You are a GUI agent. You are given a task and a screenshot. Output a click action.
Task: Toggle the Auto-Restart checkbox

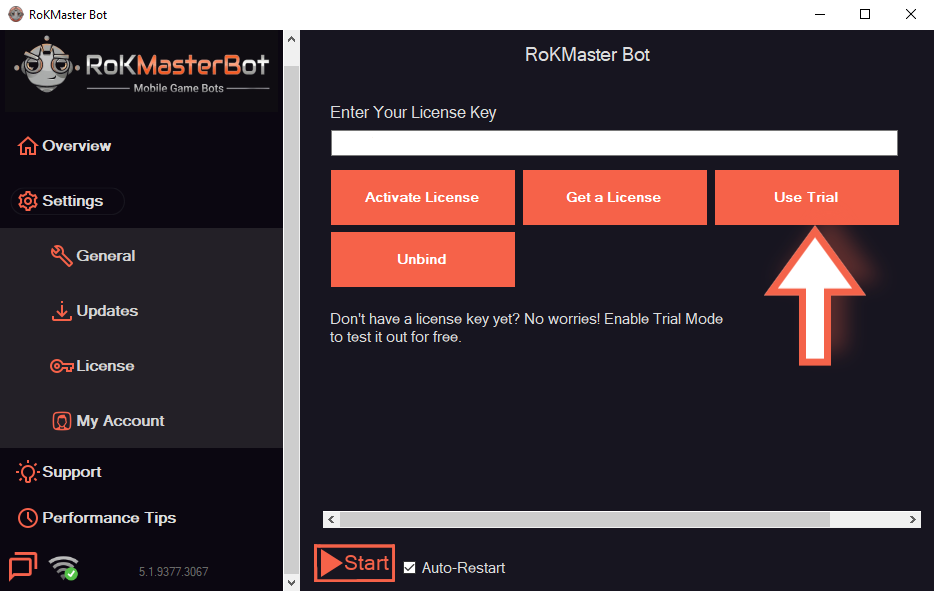tap(409, 568)
